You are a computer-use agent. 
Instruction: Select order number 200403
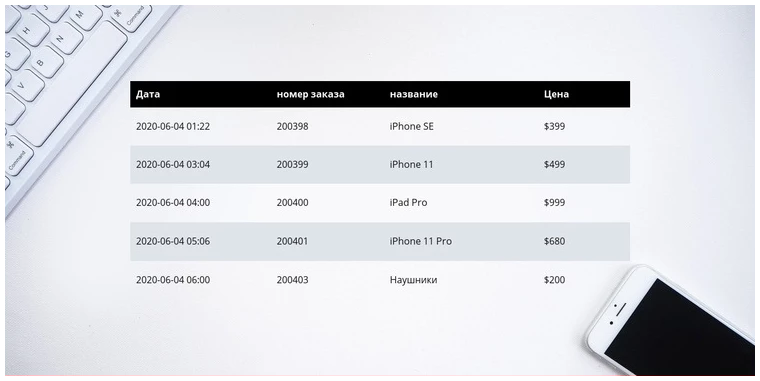[292, 280]
